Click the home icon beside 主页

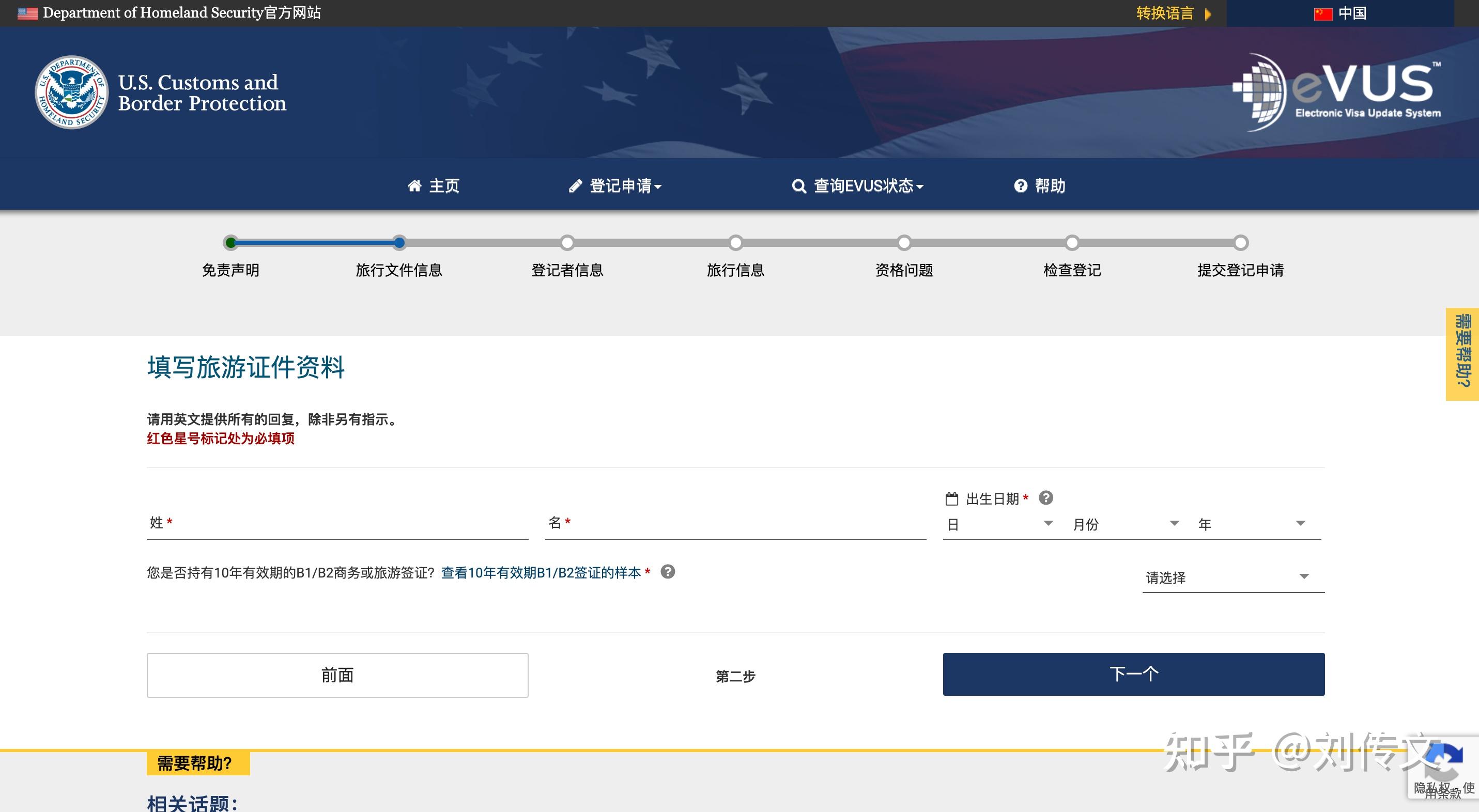414,186
